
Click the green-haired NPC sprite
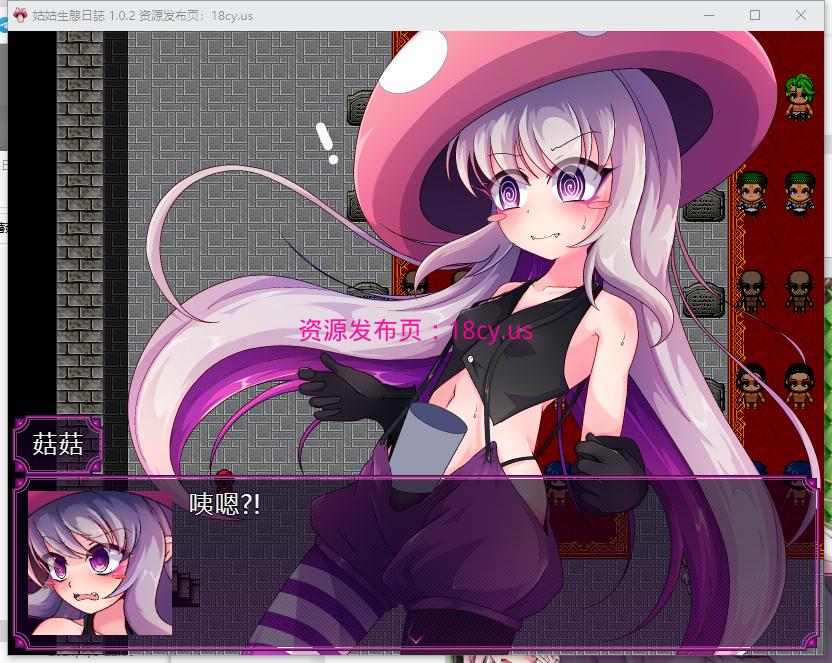click(799, 98)
